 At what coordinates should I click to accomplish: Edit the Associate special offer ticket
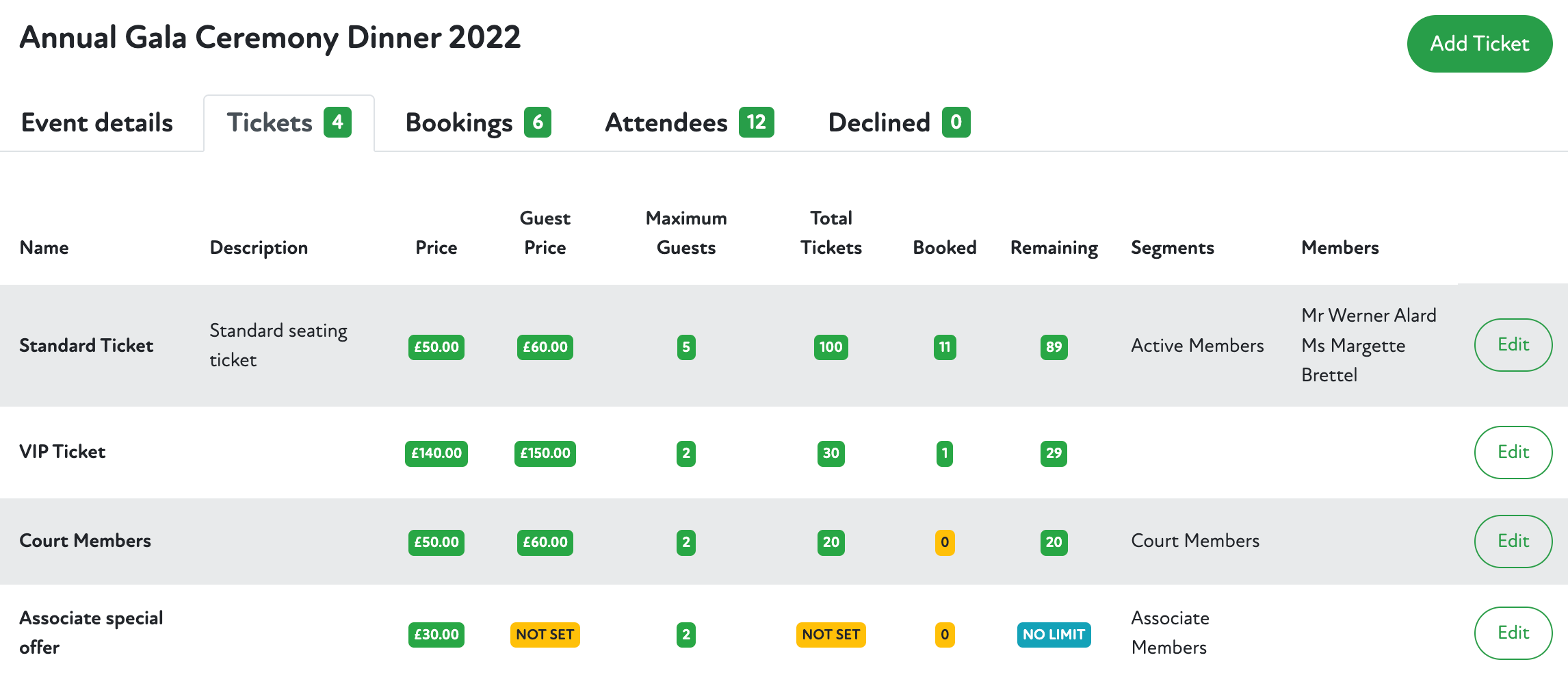click(x=1513, y=633)
